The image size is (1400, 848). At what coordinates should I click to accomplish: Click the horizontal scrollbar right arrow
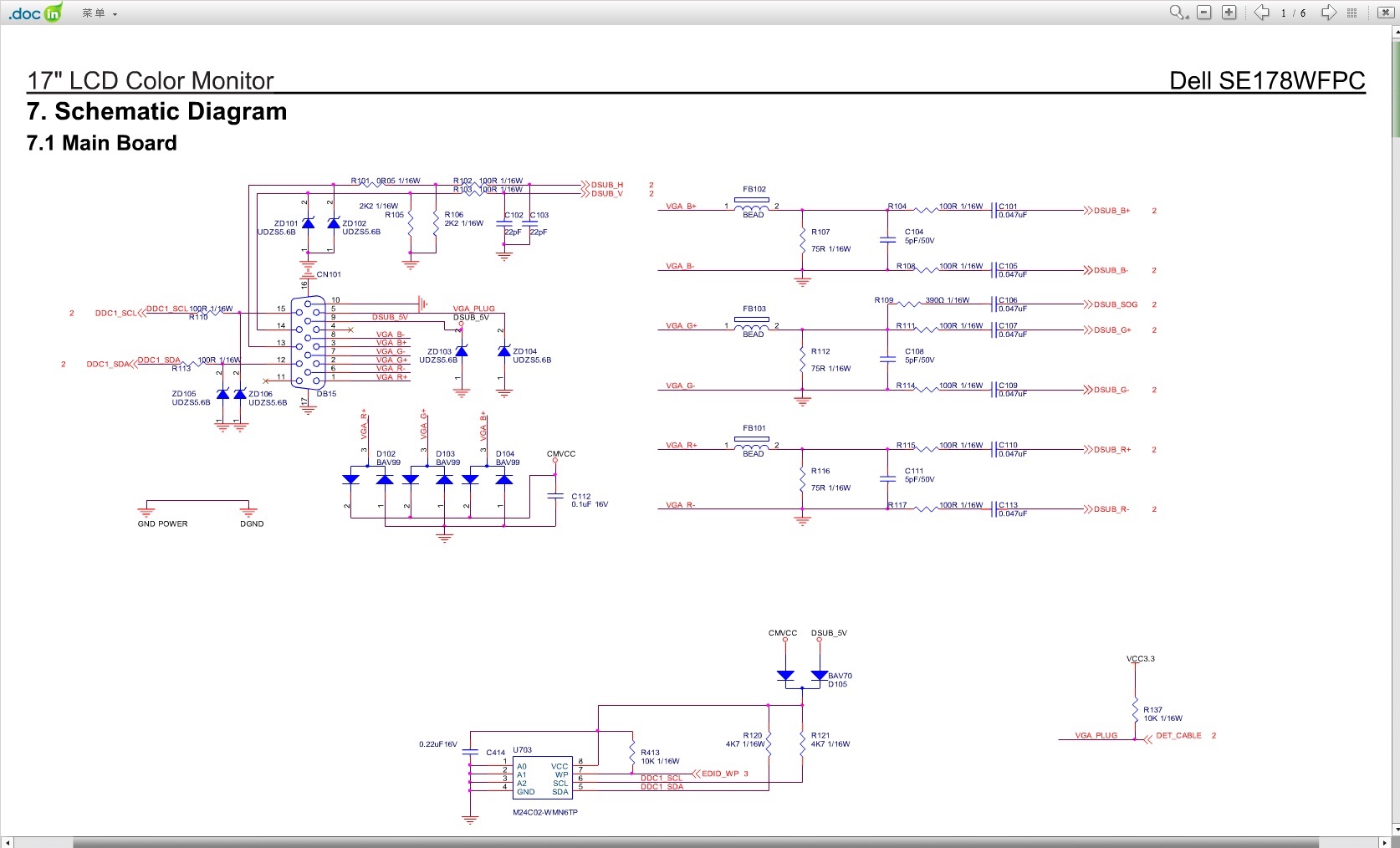1384,842
